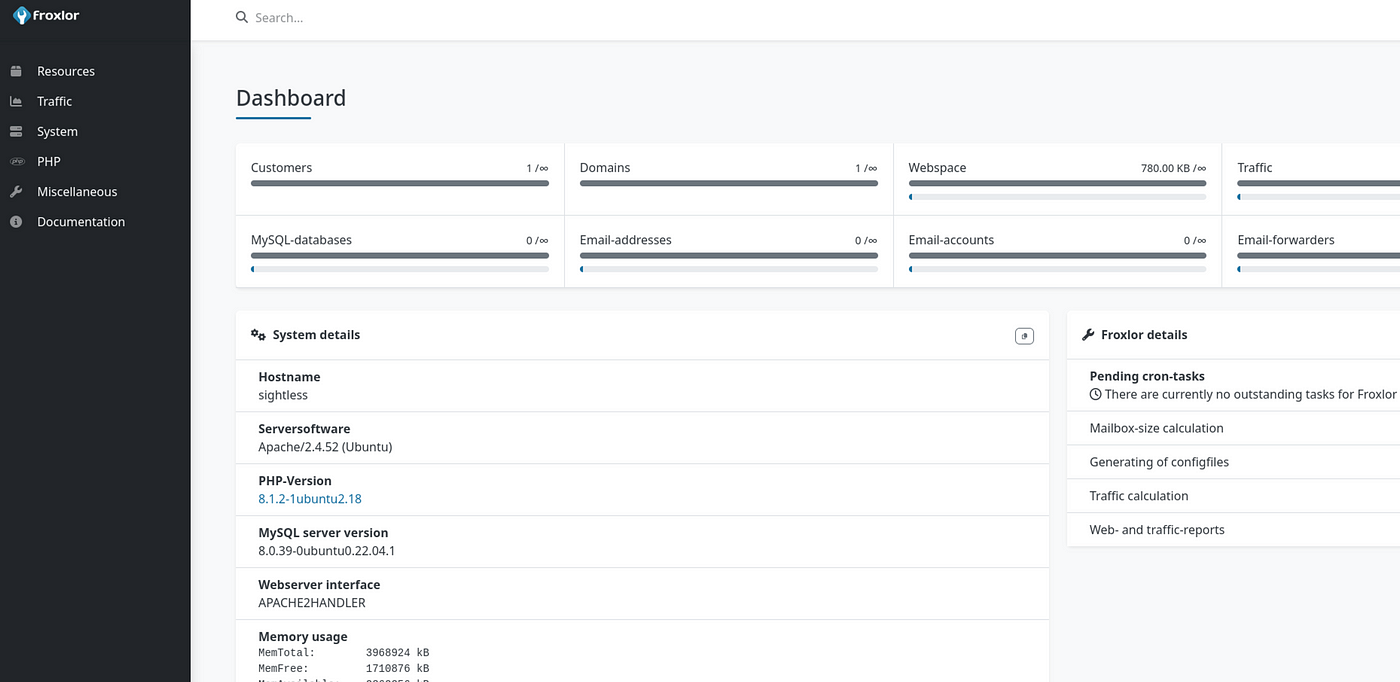Select the Email-accounts card label

[x=951, y=240]
